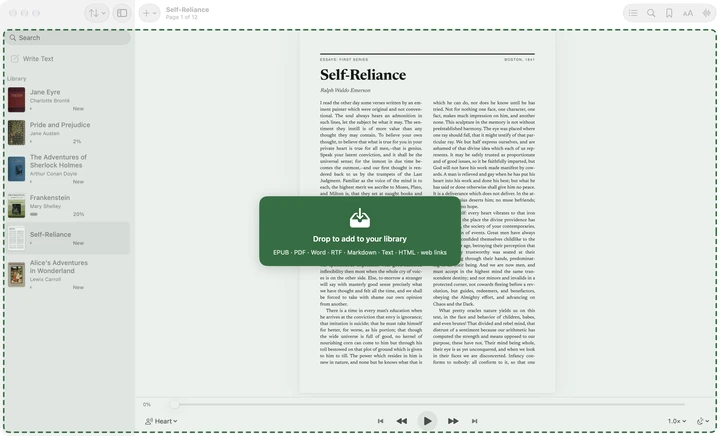
Task: Click 'Page 1 of 12' in title bar
Action: 181,17
